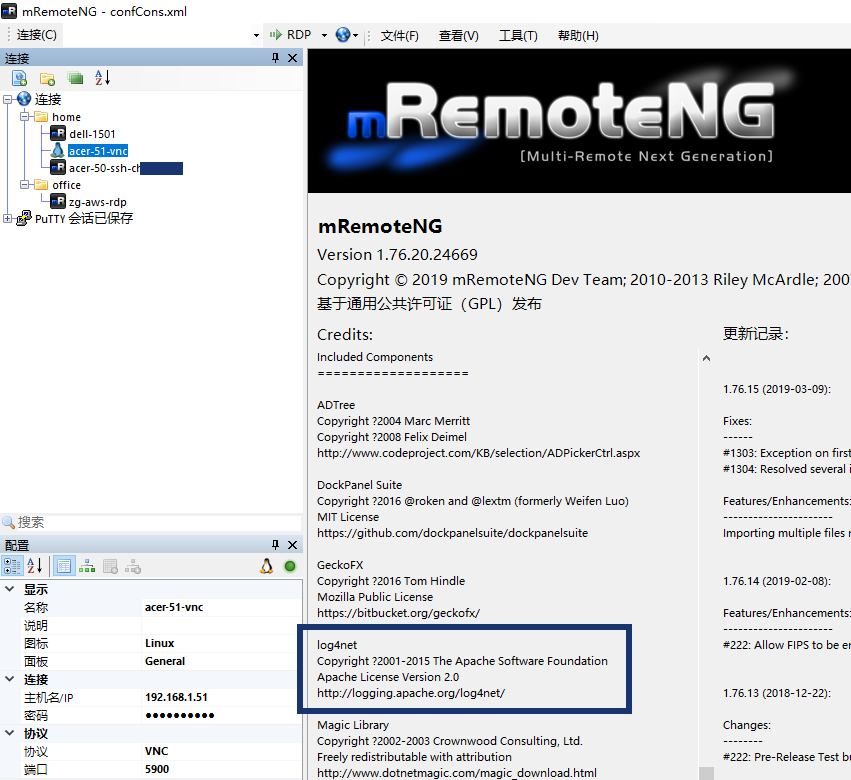Click the Version 1.76.20.24669 text

pos(397,255)
